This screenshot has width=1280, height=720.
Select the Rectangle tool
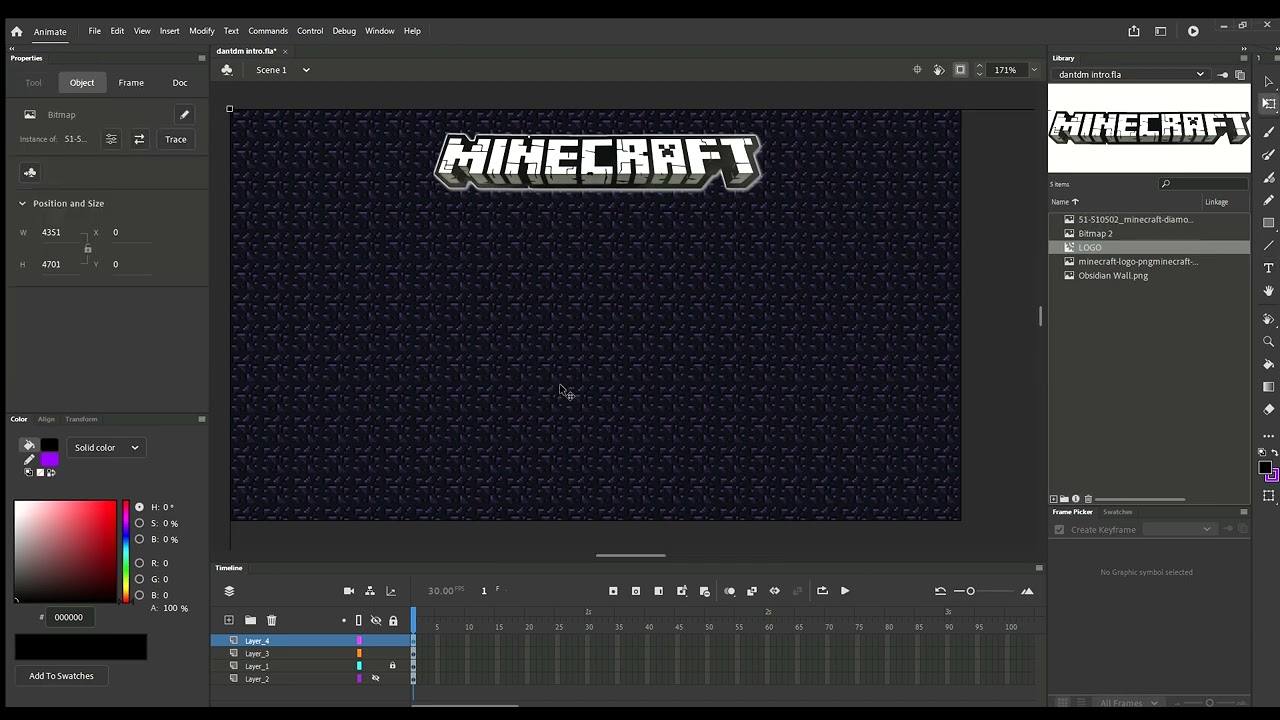pyautogui.click(x=1269, y=223)
